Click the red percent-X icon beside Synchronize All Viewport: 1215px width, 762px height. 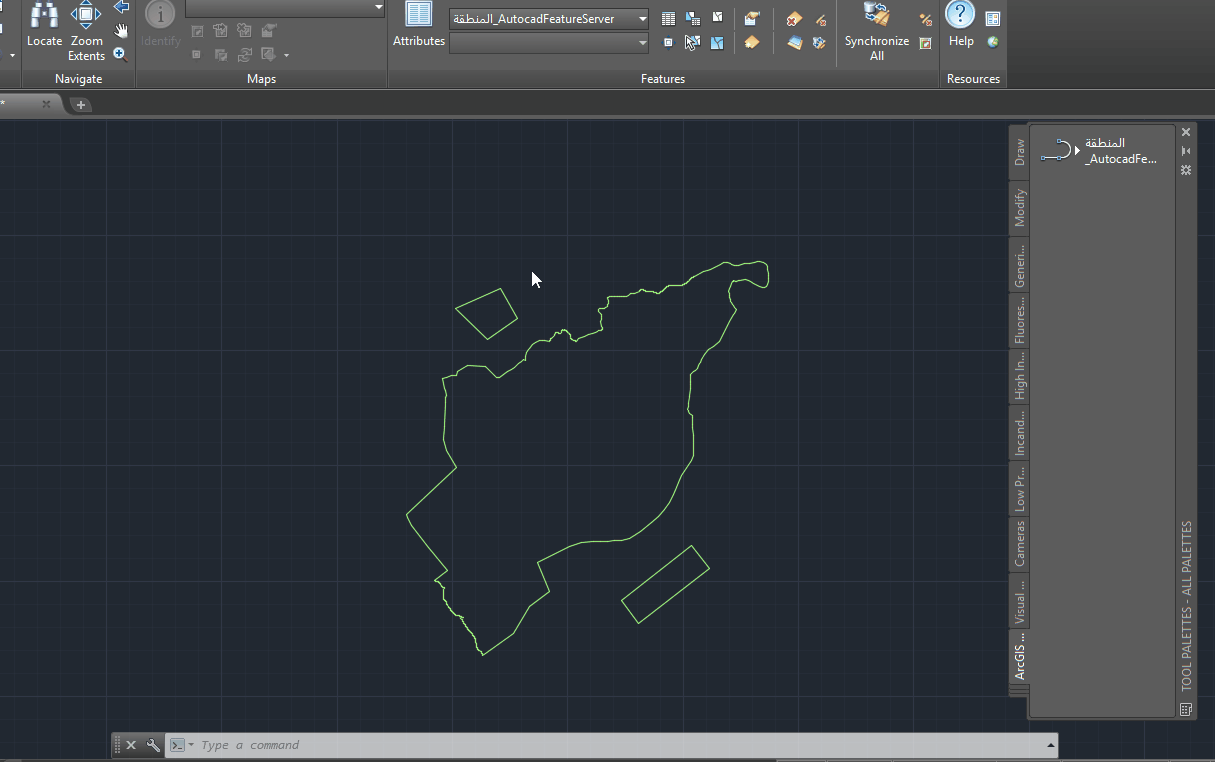[x=926, y=19]
